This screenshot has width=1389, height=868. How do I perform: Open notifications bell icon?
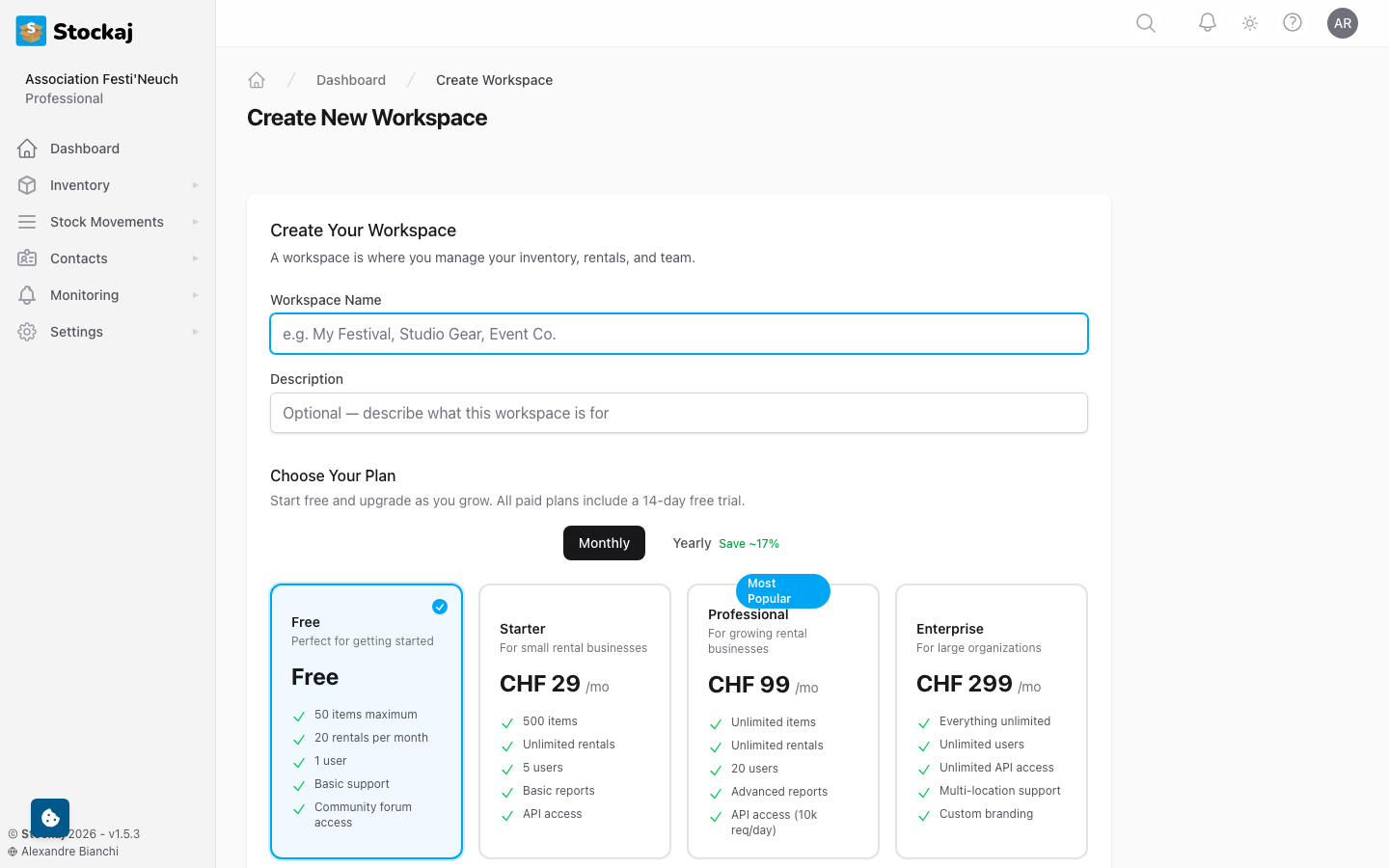[1208, 23]
